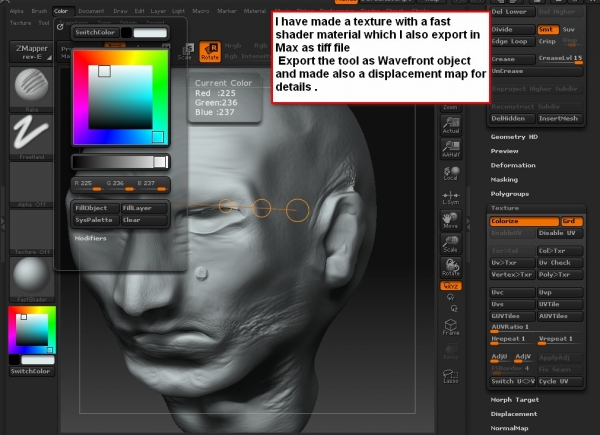The height and width of the screenshot is (435, 600).
Task: Click the GUVTiles button
Action: pos(512,316)
